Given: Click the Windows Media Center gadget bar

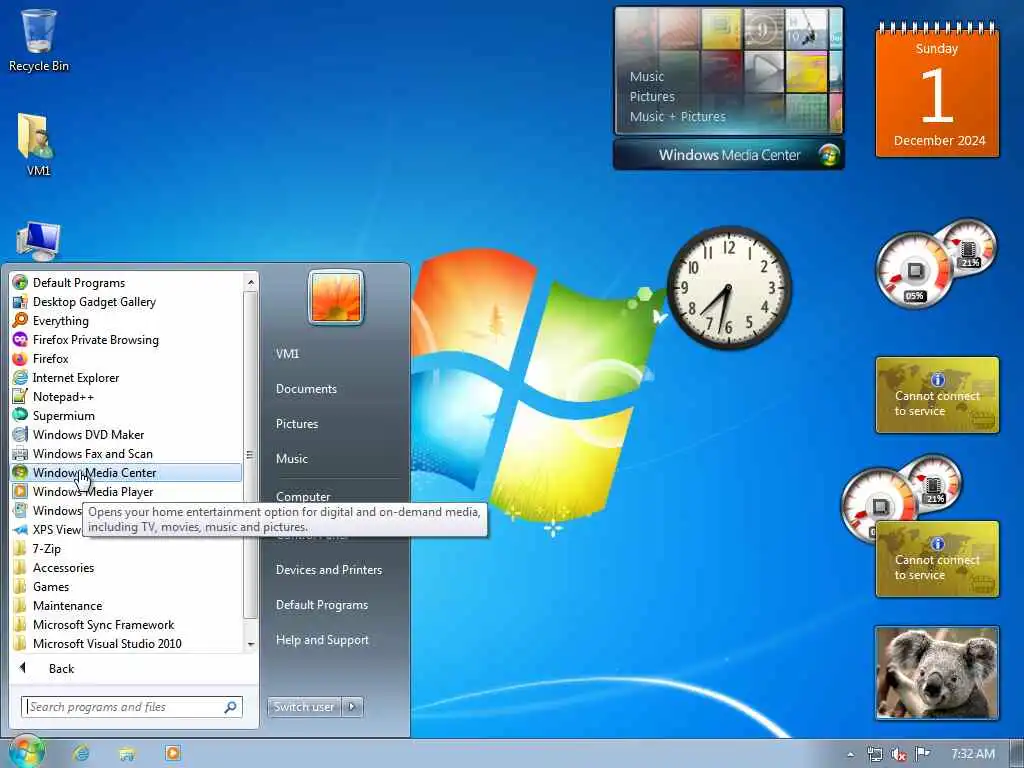Looking at the screenshot, I should 729,155.
